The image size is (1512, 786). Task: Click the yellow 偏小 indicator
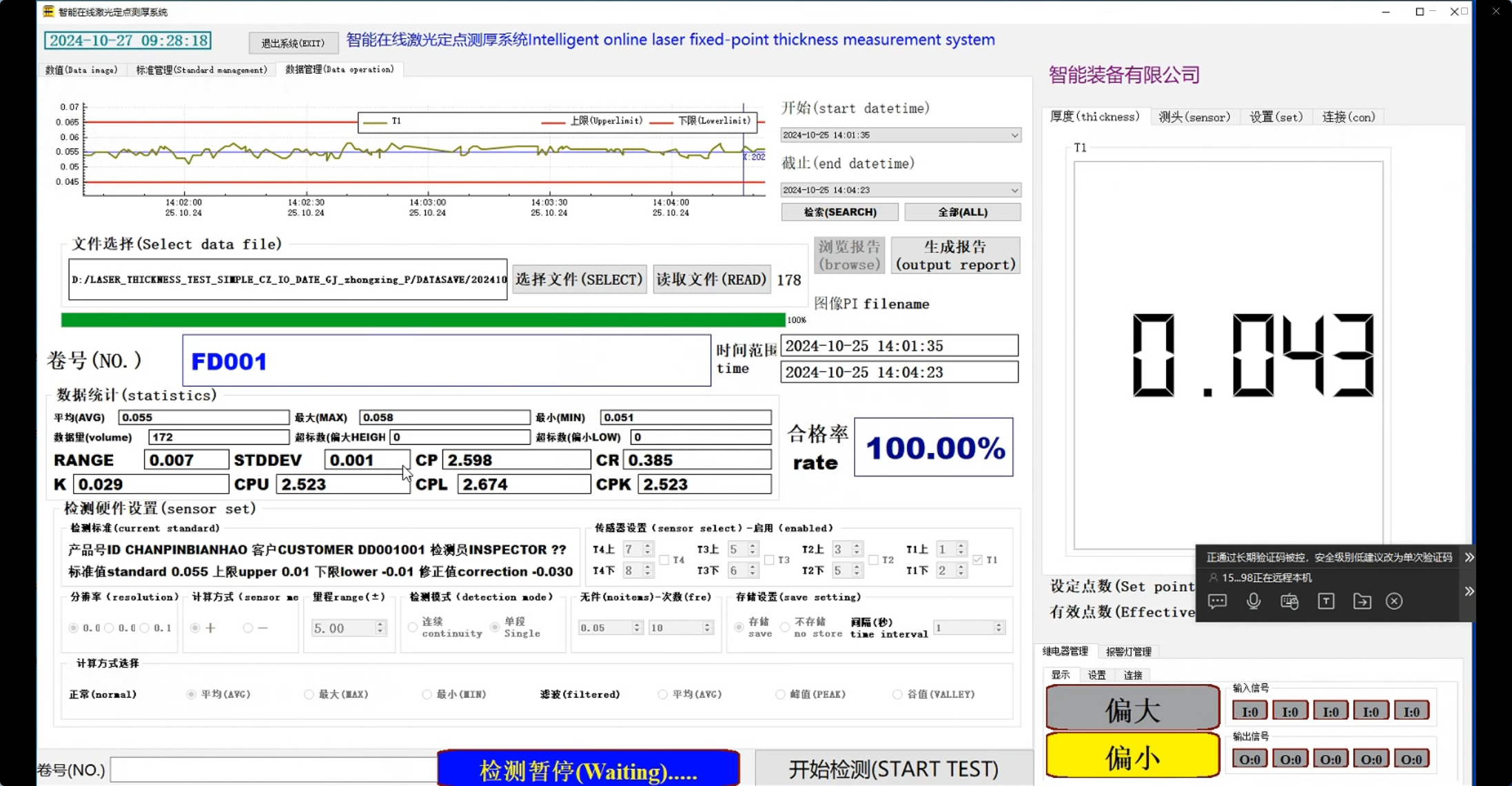[1133, 756]
